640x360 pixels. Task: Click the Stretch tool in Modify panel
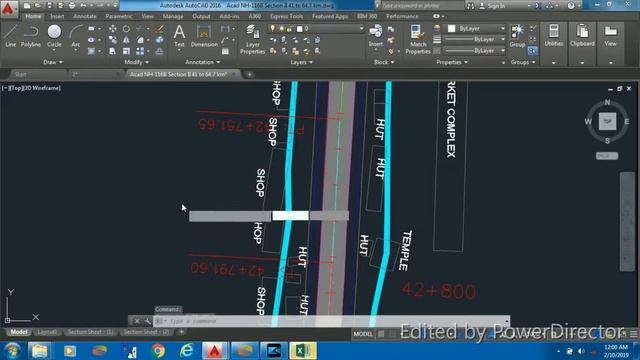pyautogui.click(x=112, y=51)
